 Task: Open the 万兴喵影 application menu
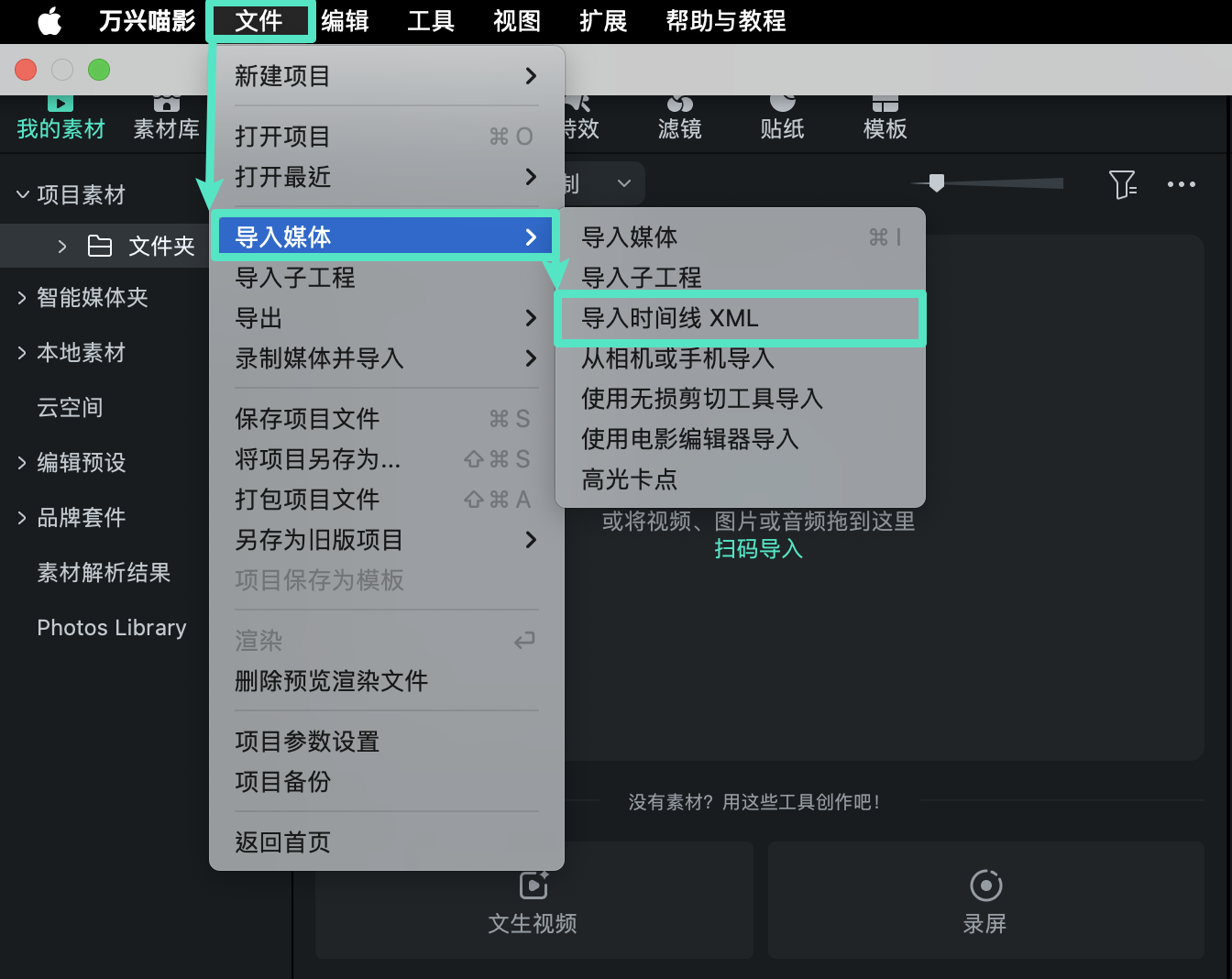(147, 20)
